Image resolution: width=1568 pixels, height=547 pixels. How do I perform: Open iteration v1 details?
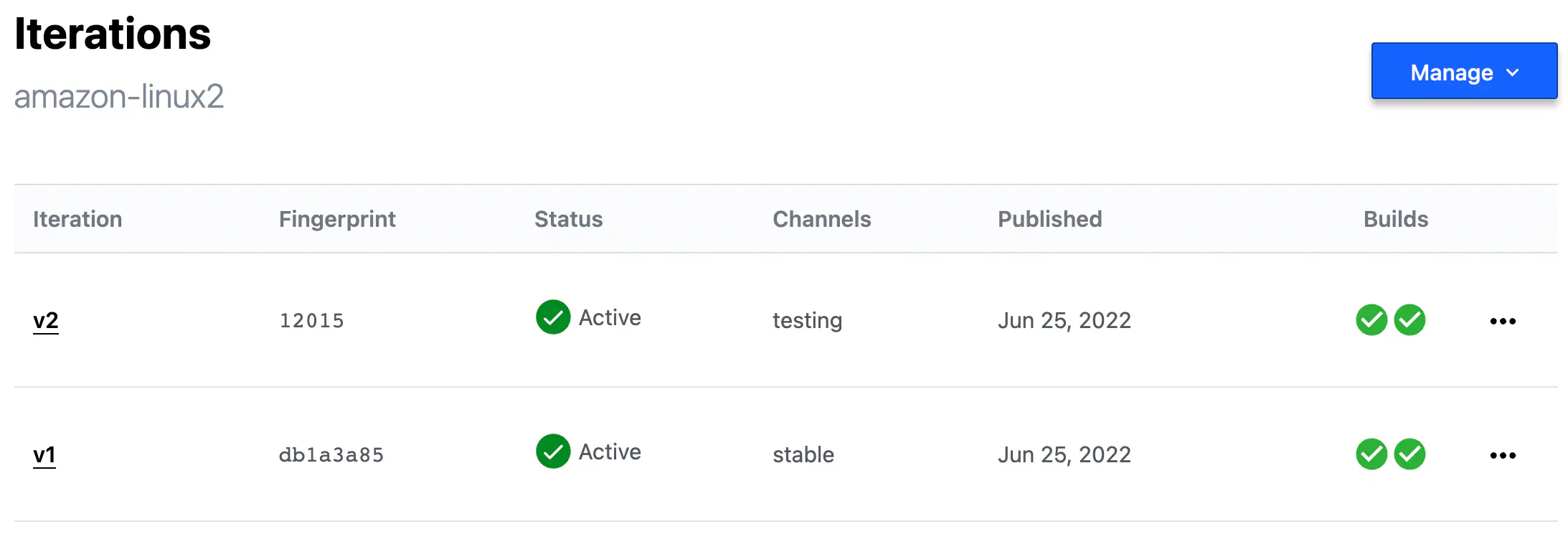pyautogui.click(x=45, y=454)
